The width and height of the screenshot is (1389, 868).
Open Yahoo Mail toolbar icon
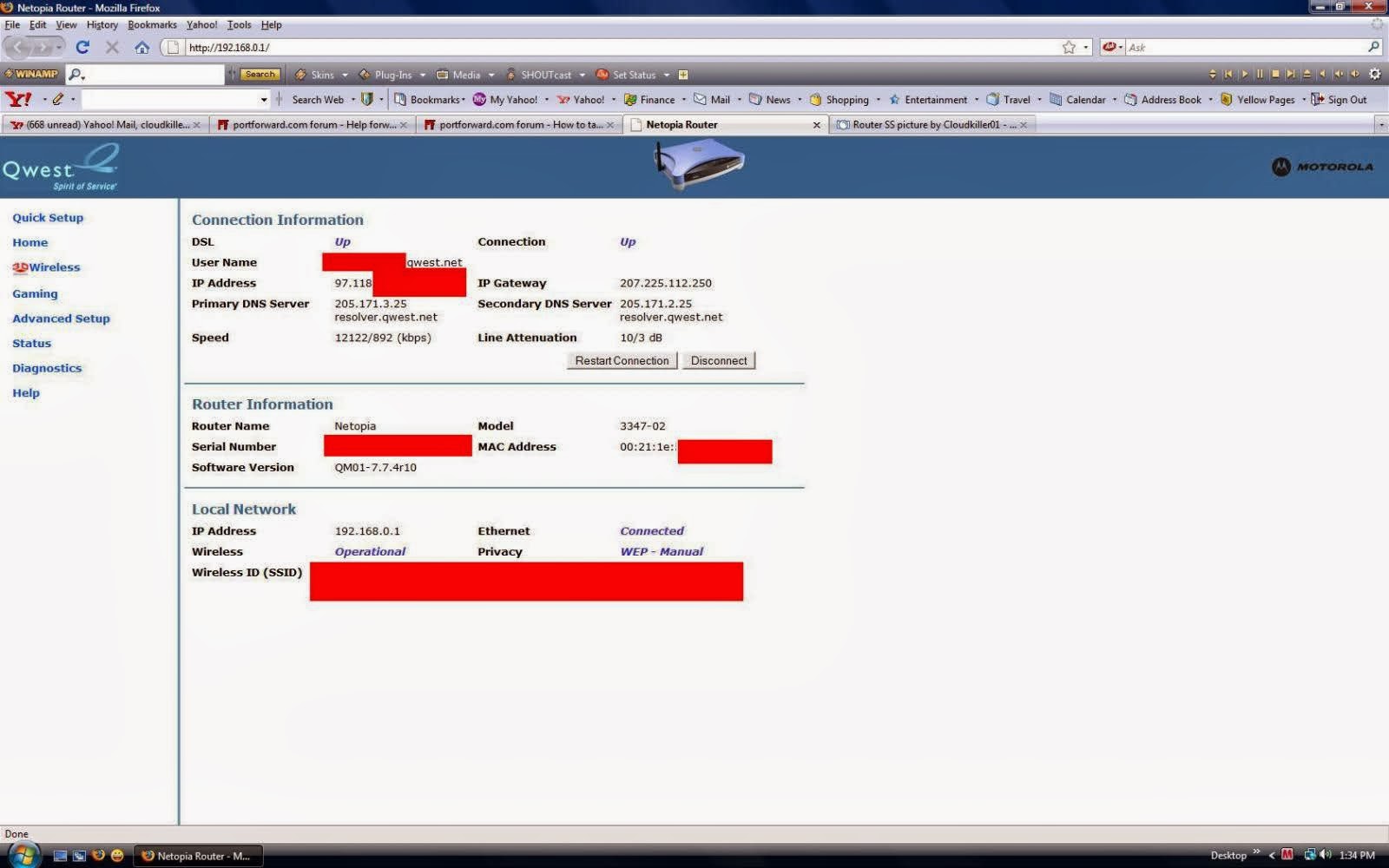click(x=712, y=100)
